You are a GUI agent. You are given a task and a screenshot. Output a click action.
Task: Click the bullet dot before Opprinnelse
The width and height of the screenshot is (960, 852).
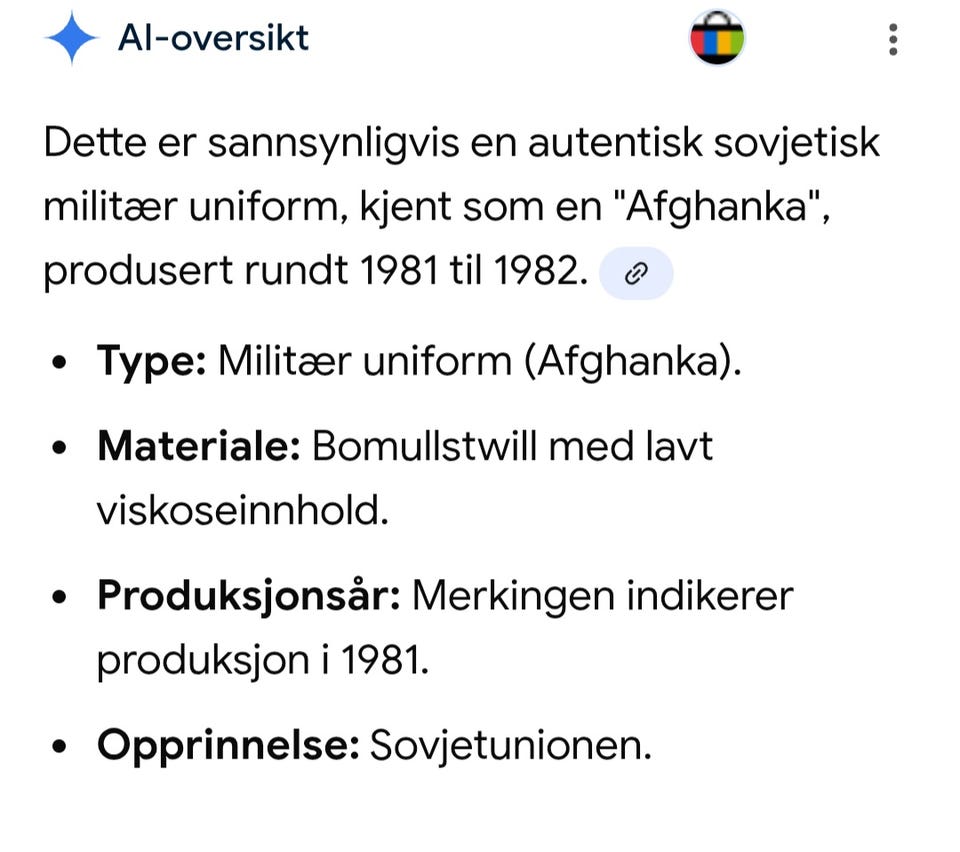point(59,747)
